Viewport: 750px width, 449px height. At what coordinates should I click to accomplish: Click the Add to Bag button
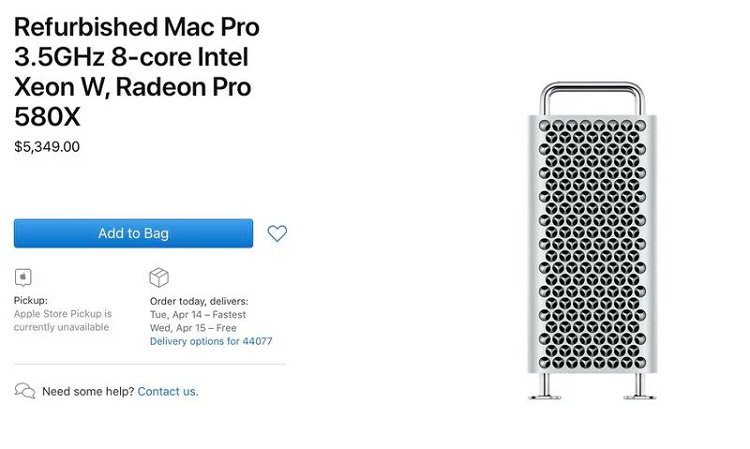point(133,233)
